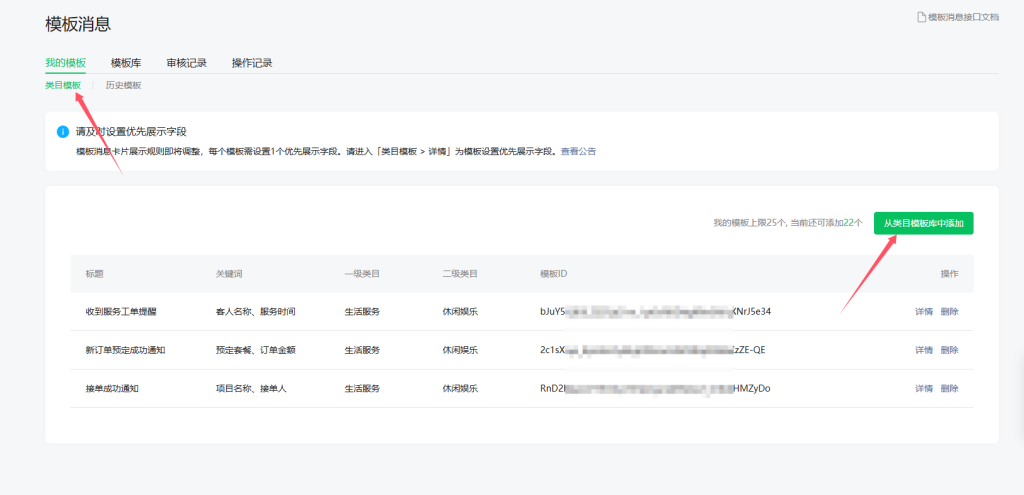
Task: Click 删除 for 新订单预定成功通知
Action: 950,350
